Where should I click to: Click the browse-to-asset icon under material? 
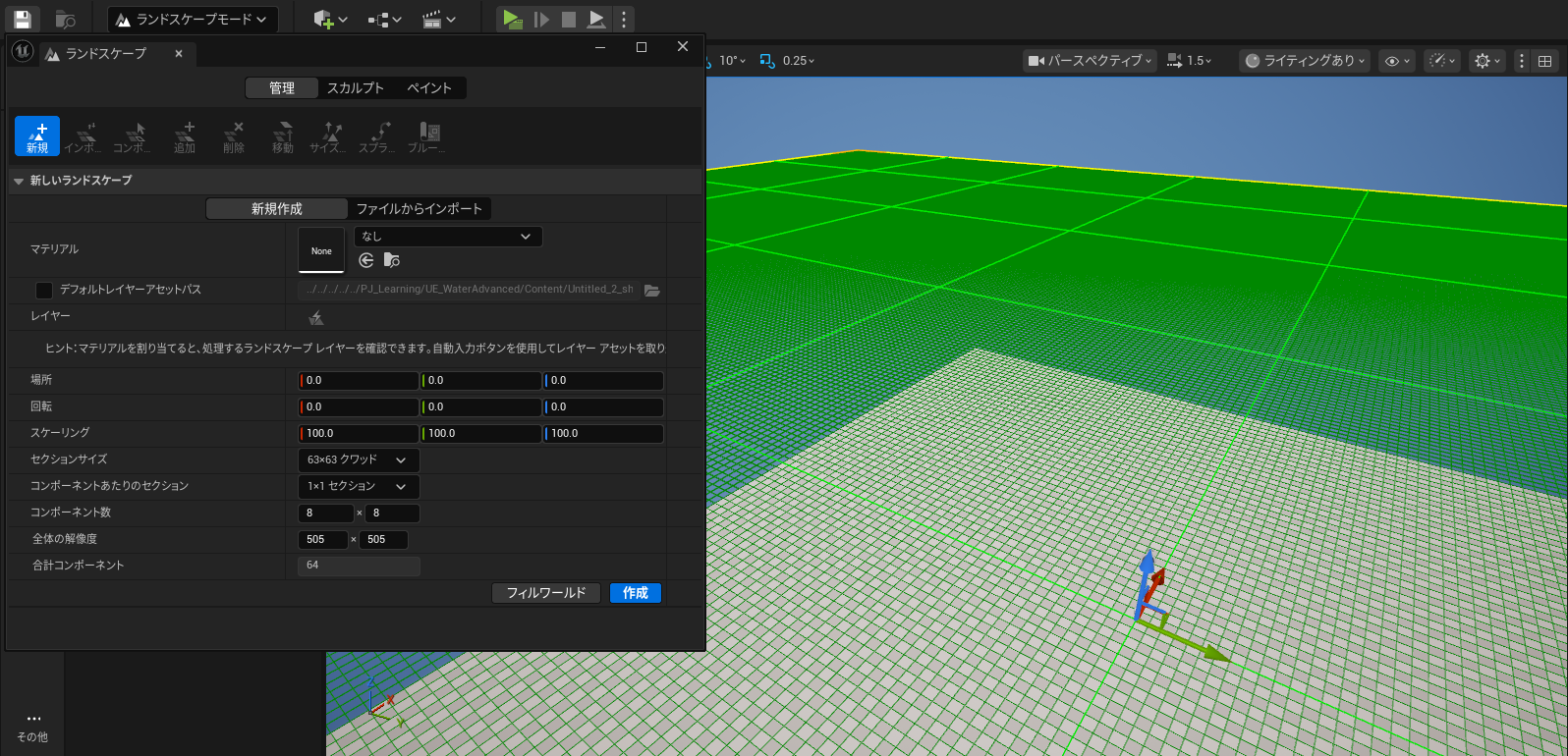click(392, 260)
